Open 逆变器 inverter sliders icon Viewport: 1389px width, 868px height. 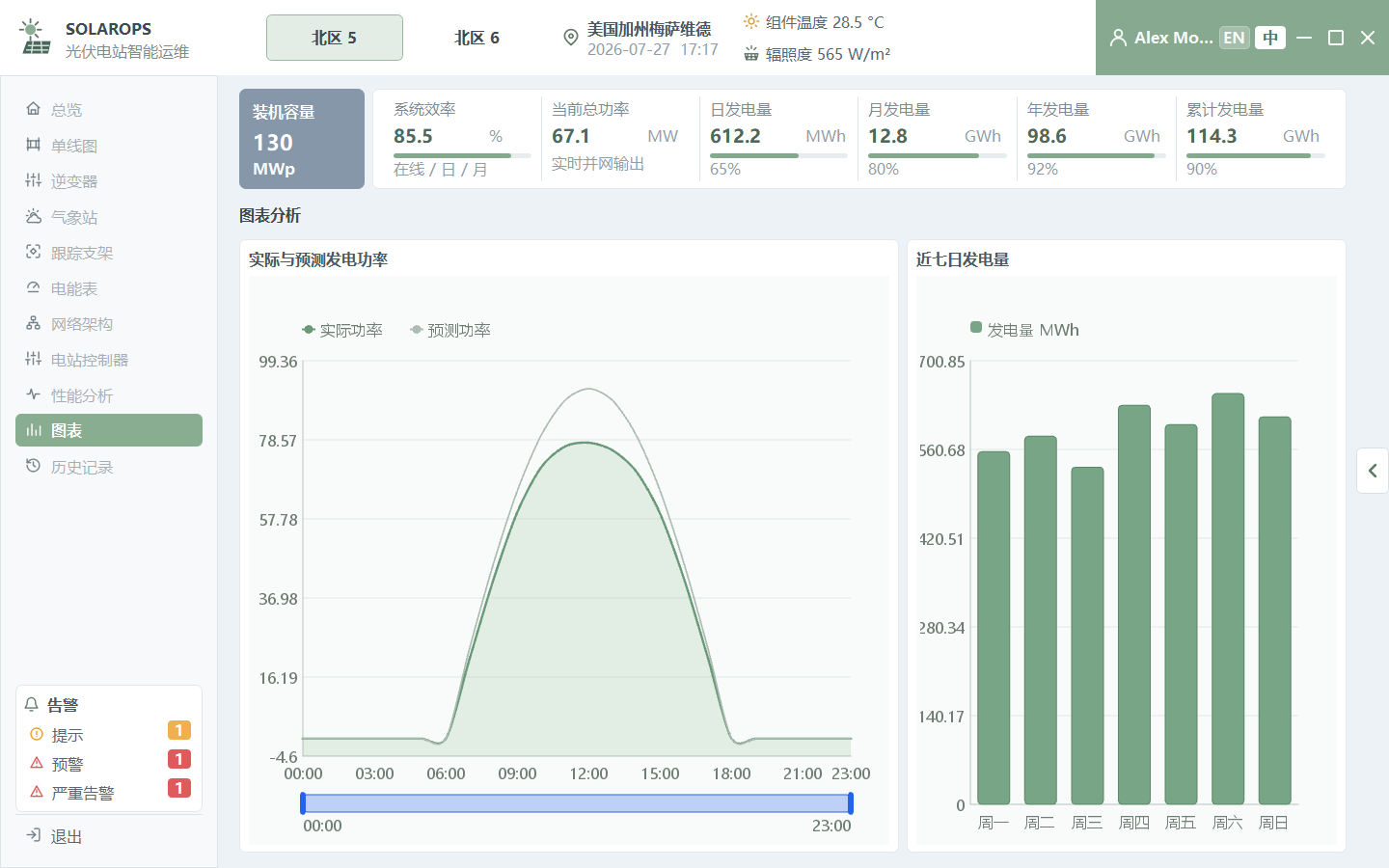(33, 180)
